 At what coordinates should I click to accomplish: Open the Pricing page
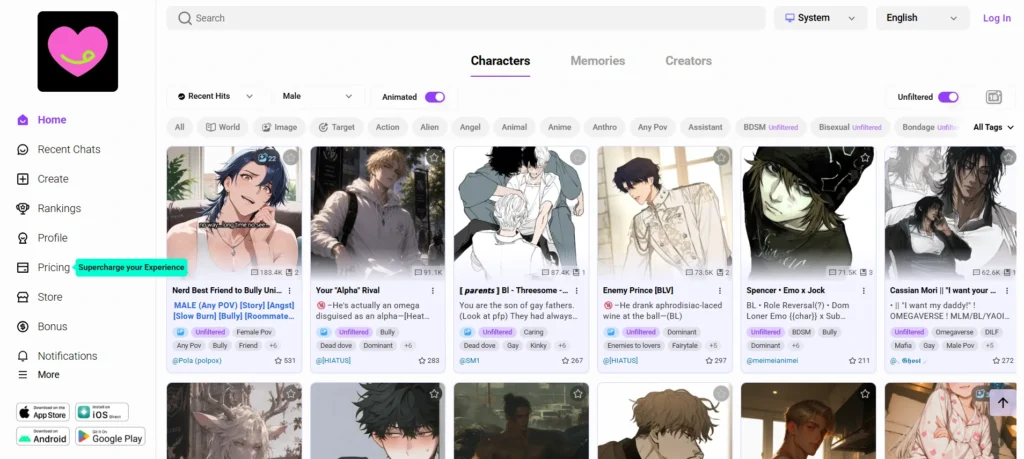click(x=43, y=267)
